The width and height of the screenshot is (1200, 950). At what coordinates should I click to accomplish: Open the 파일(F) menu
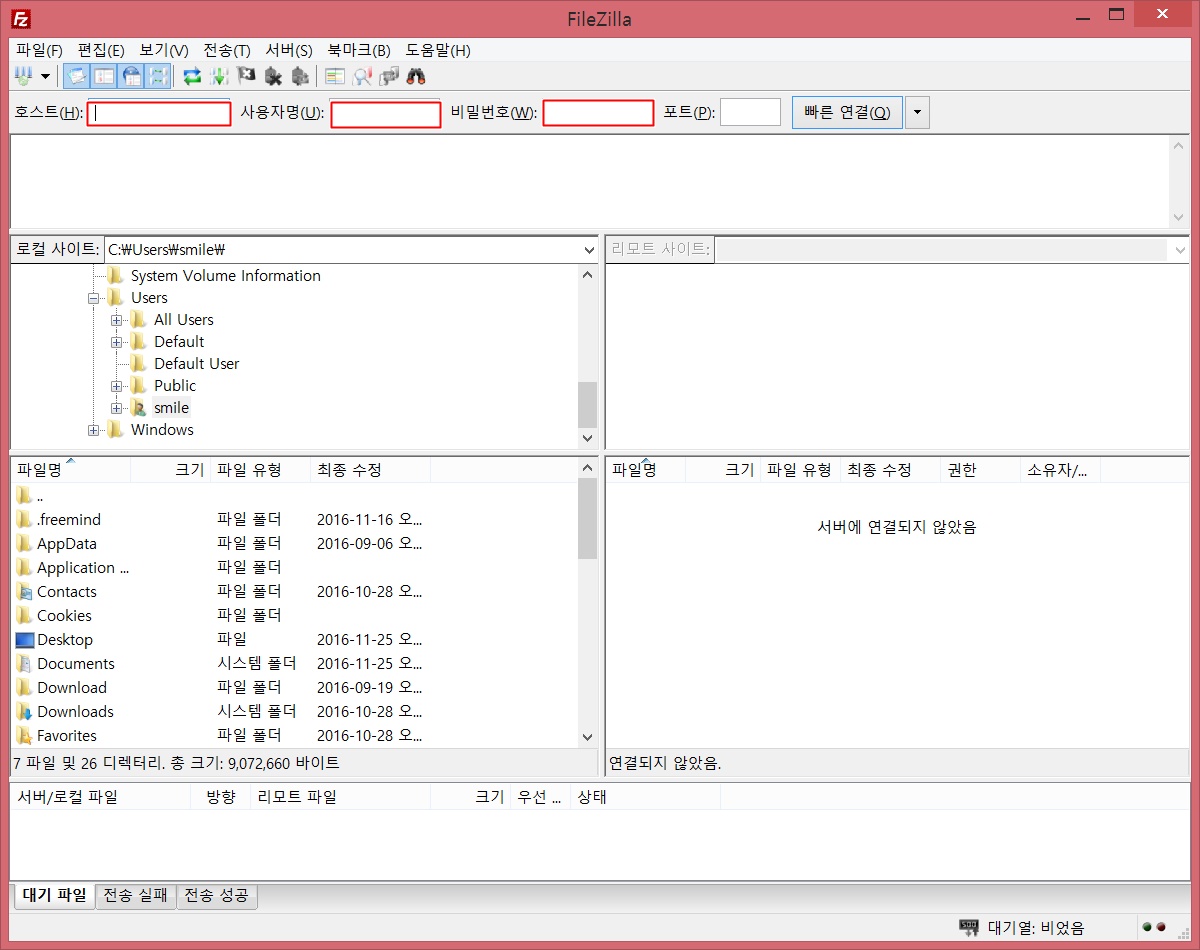[39, 50]
